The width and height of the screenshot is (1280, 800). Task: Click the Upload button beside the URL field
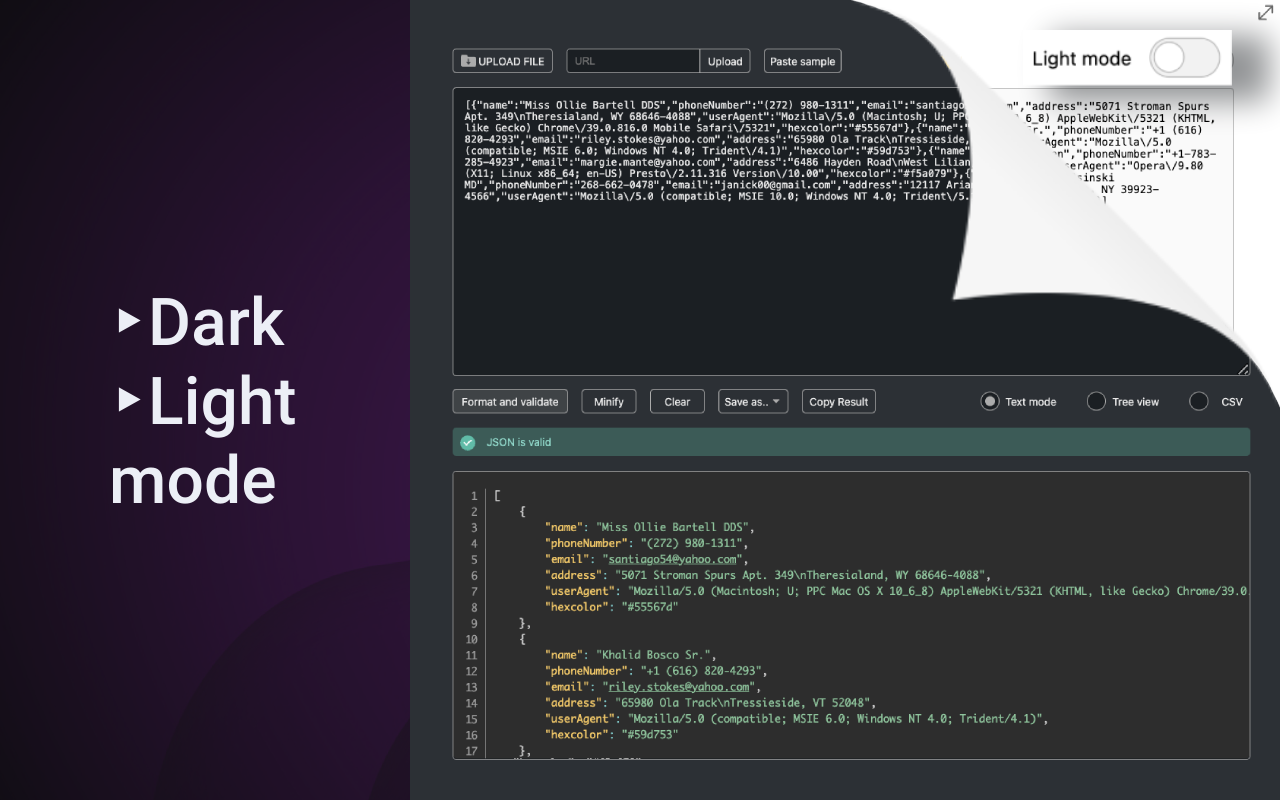(x=725, y=61)
